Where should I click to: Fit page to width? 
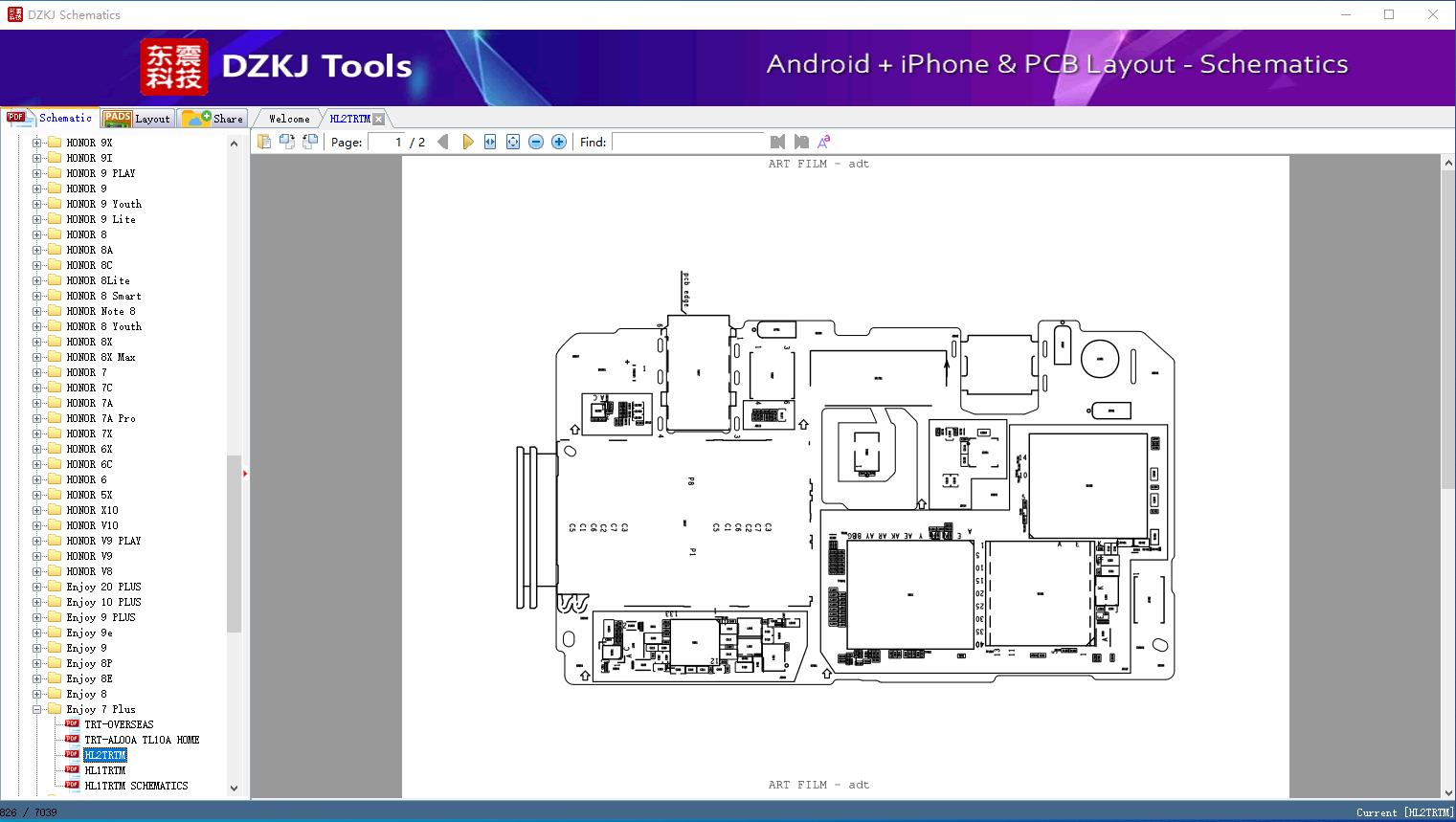point(490,142)
